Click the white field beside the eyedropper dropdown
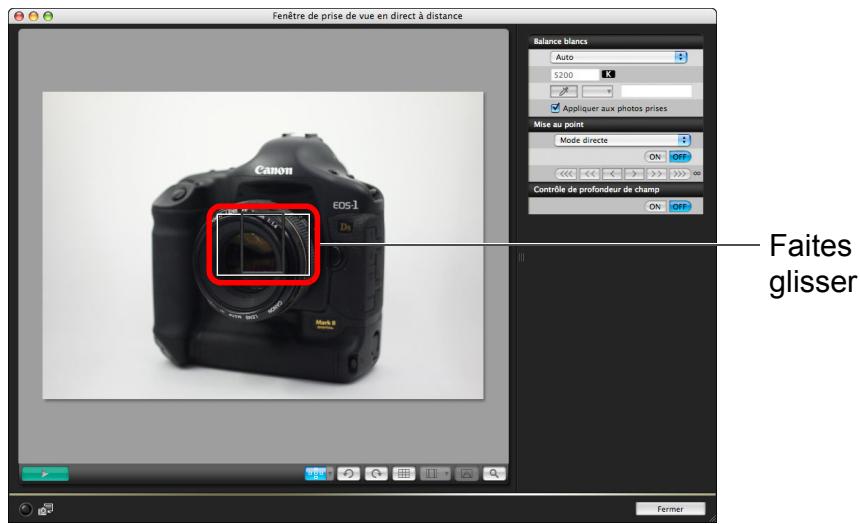This screenshot has height=524, width=860. click(657, 91)
